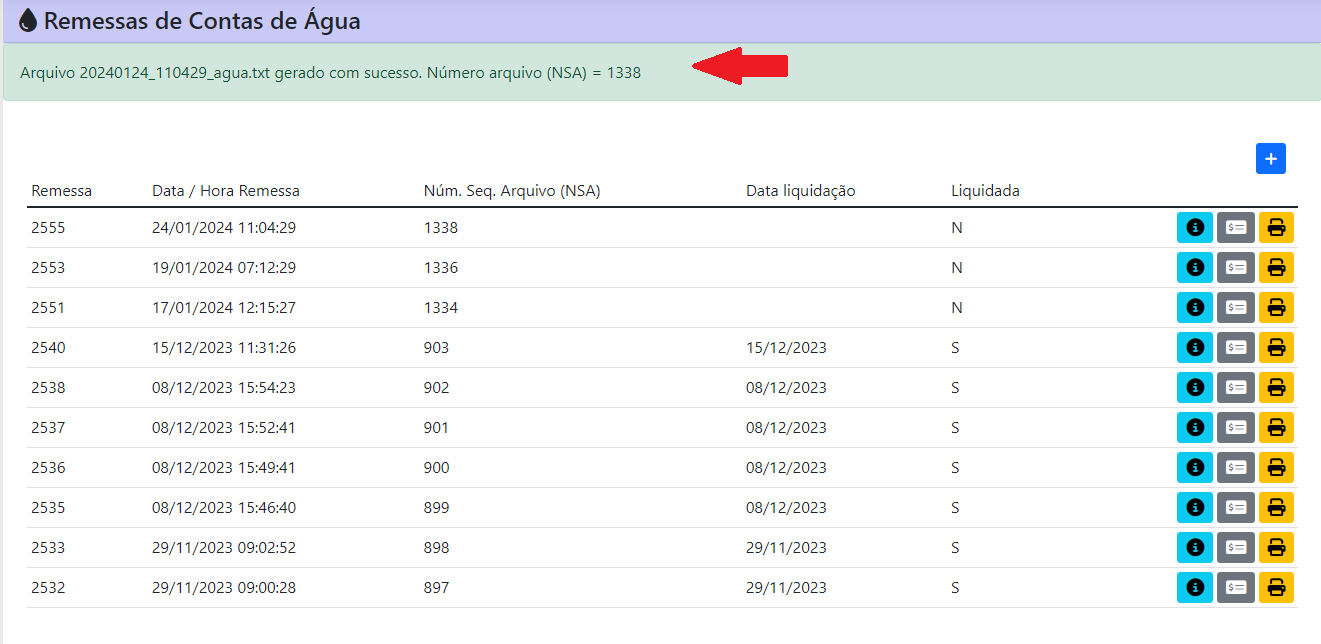Click the blue plus button to add remessa
The height and width of the screenshot is (644, 1321).
pyautogui.click(x=1271, y=159)
